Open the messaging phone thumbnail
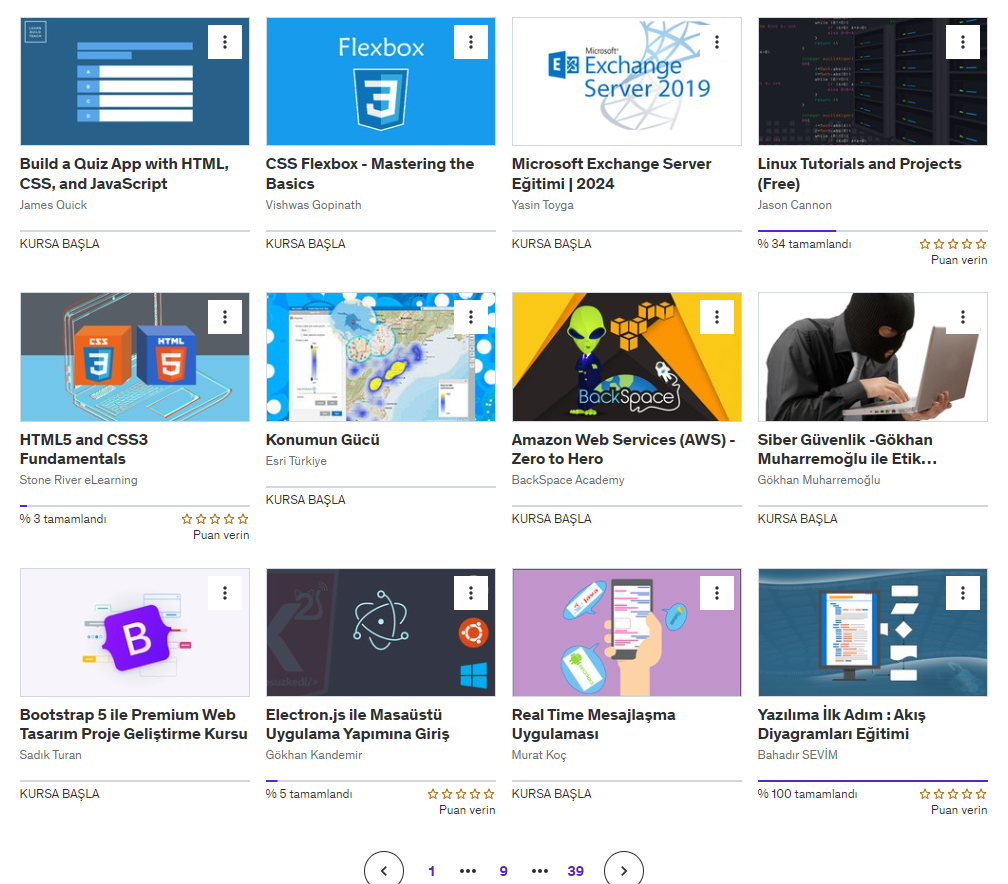The width and height of the screenshot is (1008, 884). coord(627,633)
